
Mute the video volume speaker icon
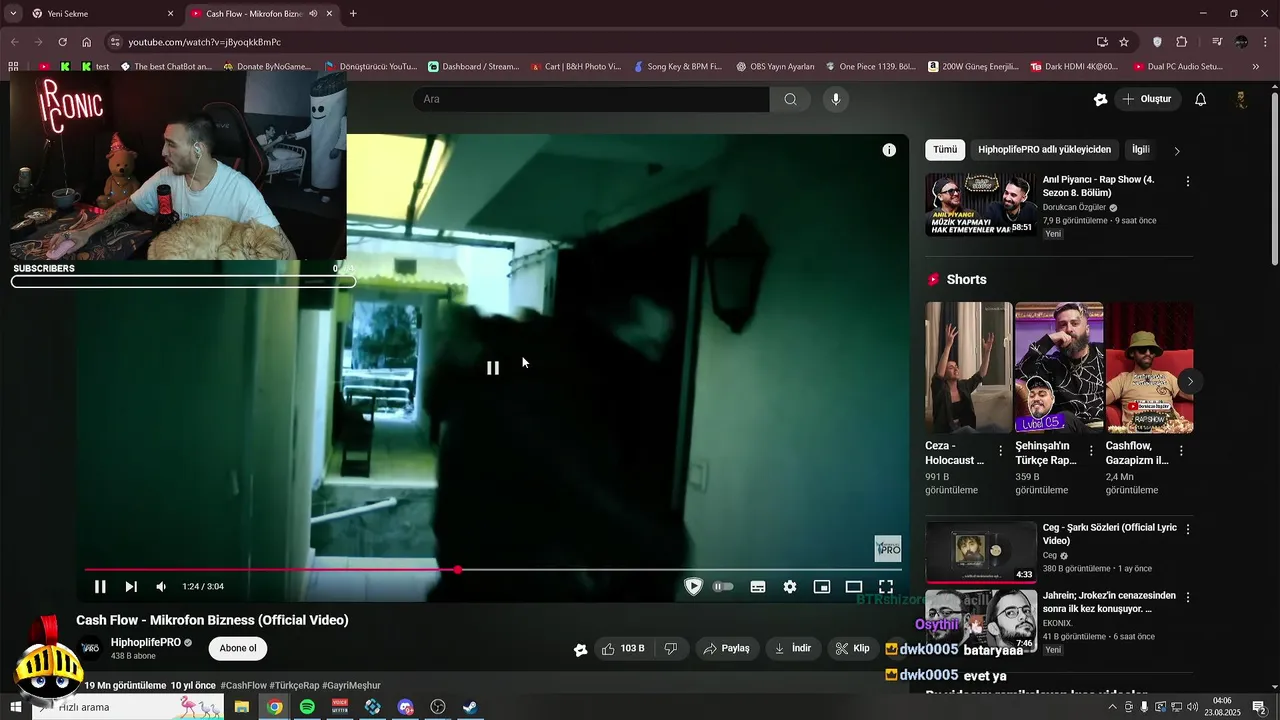pos(161,587)
